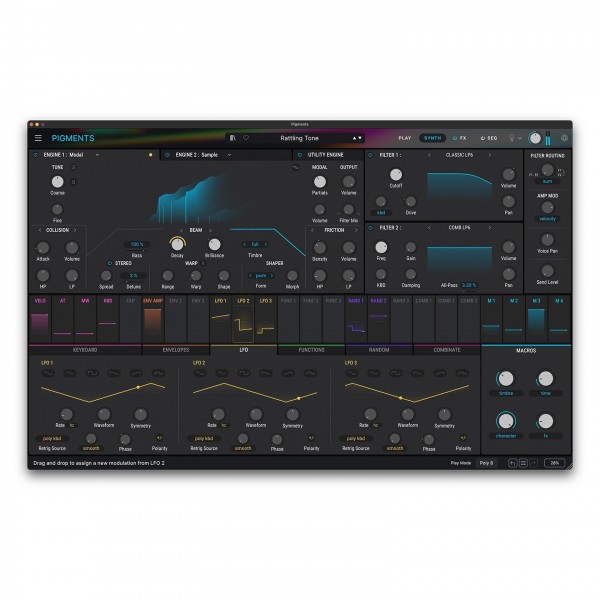Open the edit history list icon
The width and height of the screenshot is (600, 600).
(523, 463)
